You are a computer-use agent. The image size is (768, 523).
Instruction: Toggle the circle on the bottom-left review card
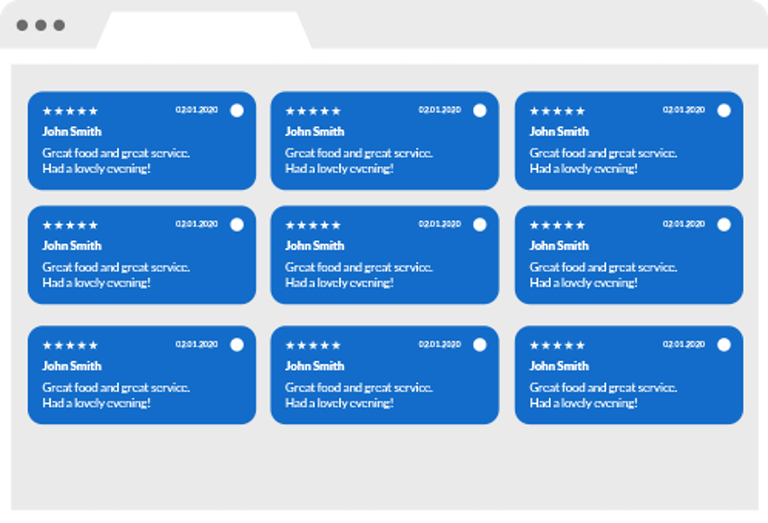tap(237, 345)
